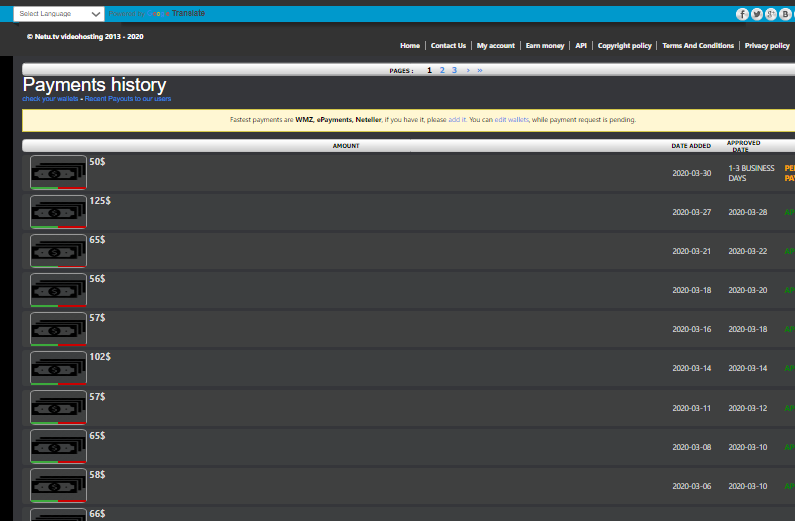Click the Twitter share icon
This screenshot has height=521, width=795.
[757, 14]
